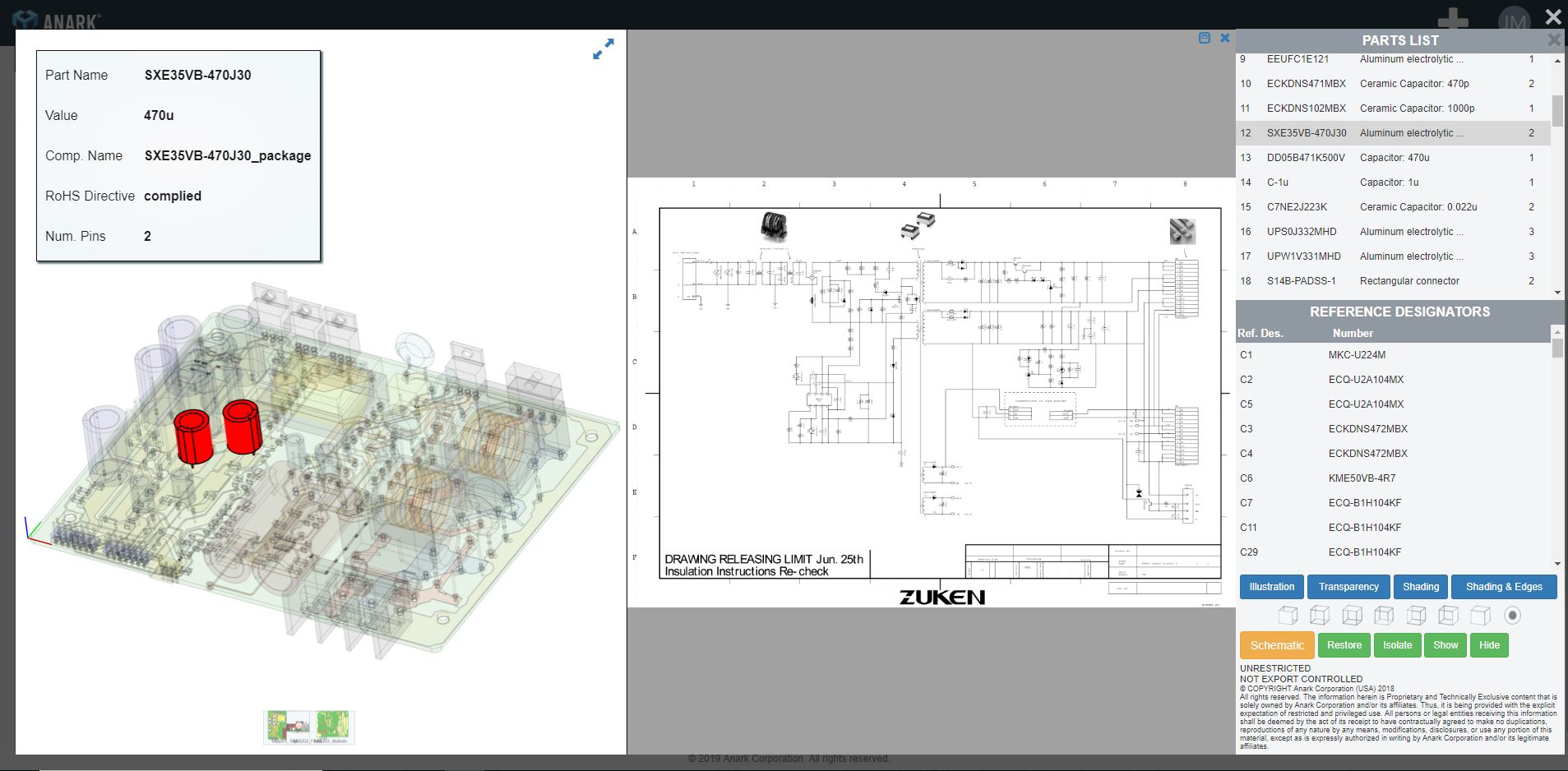Click the JM user avatar
The image size is (1568, 771).
coord(1514,21)
